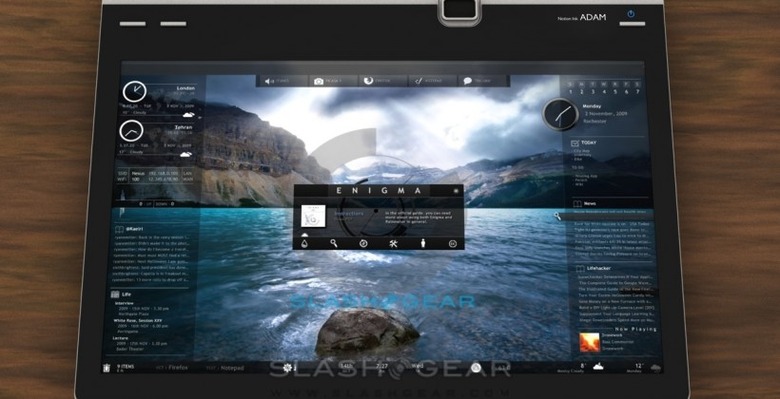The image size is (780, 399).
Task: Click the Now Playing album art thumbnail
Action: click(589, 342)
